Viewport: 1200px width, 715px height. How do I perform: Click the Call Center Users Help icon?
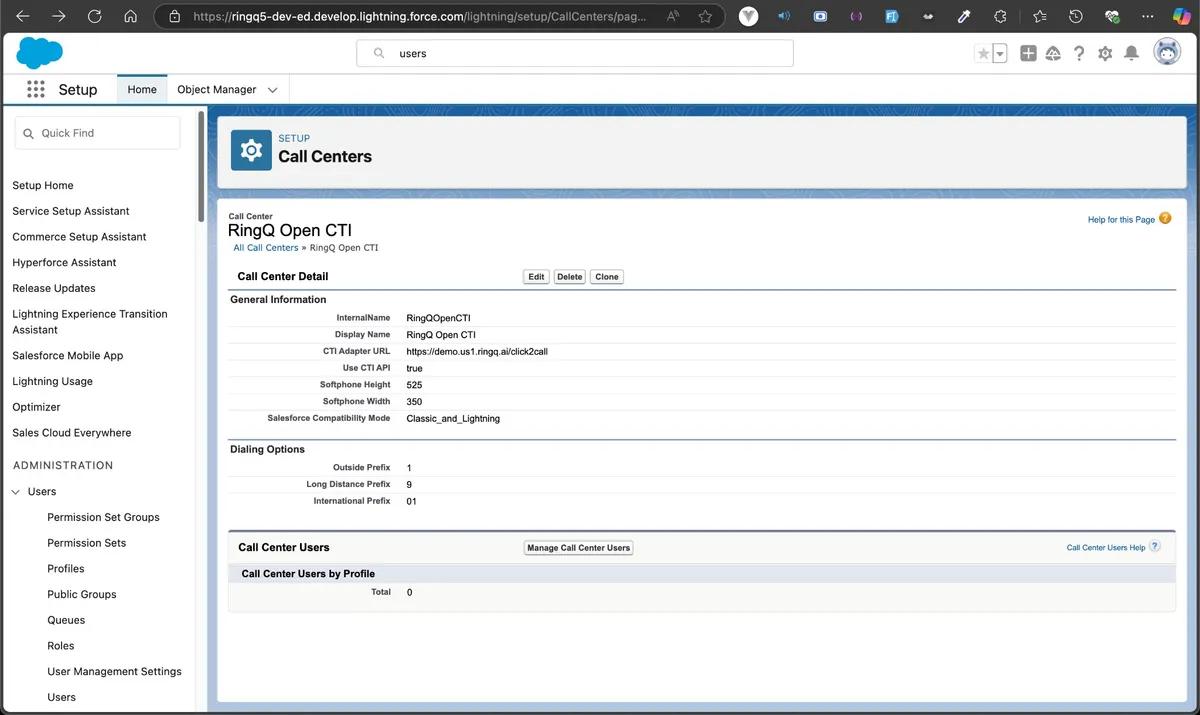click(1155, 546)
